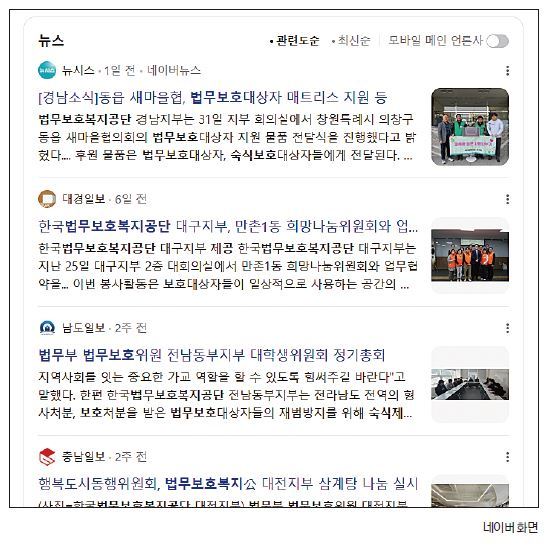Open the three-dot menu for 남도일보 article
Image resolution: width=548 pixels, height=546 pixels.
(507, 328)
